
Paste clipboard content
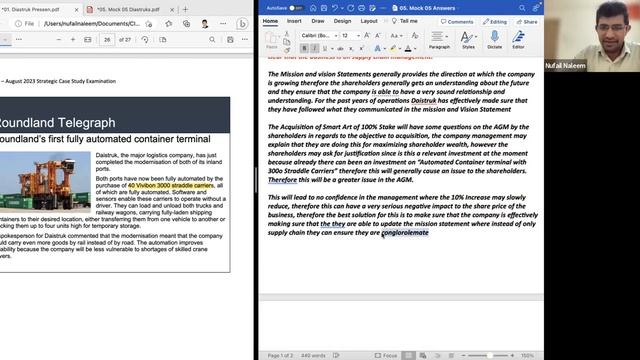[x=271, y=40]
